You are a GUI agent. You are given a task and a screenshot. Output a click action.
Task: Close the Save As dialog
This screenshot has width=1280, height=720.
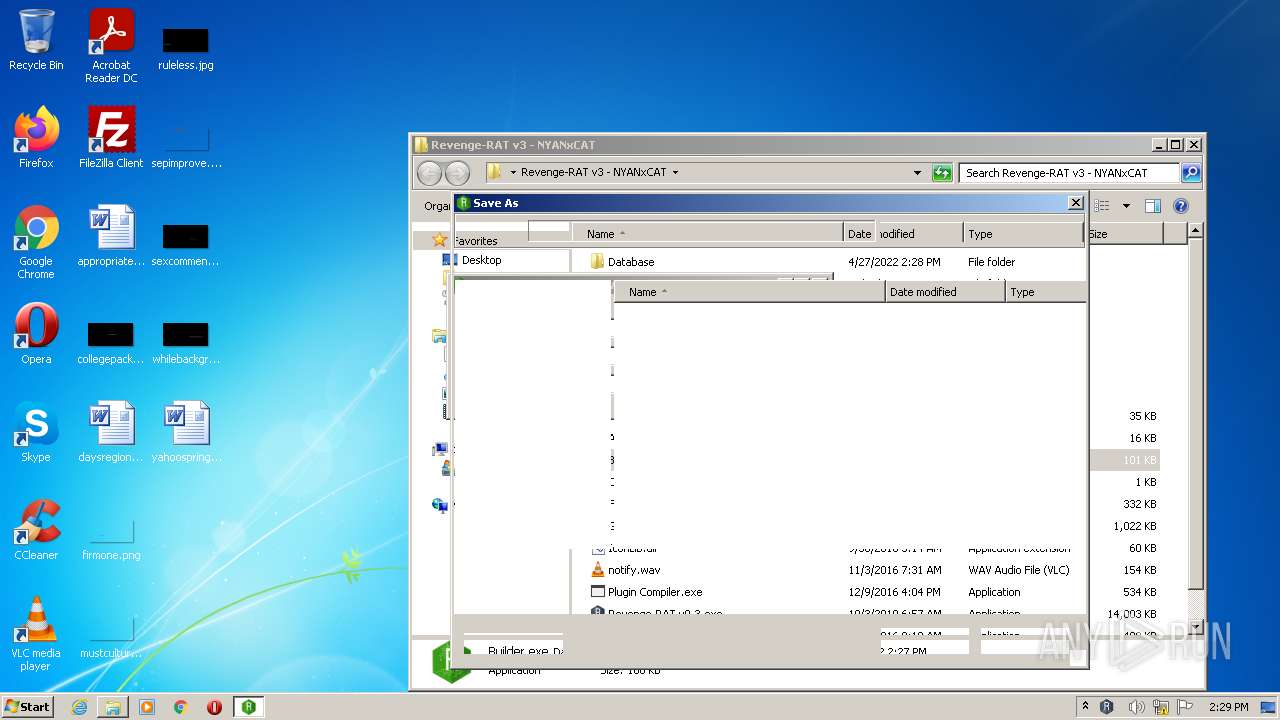[1076, 203]
